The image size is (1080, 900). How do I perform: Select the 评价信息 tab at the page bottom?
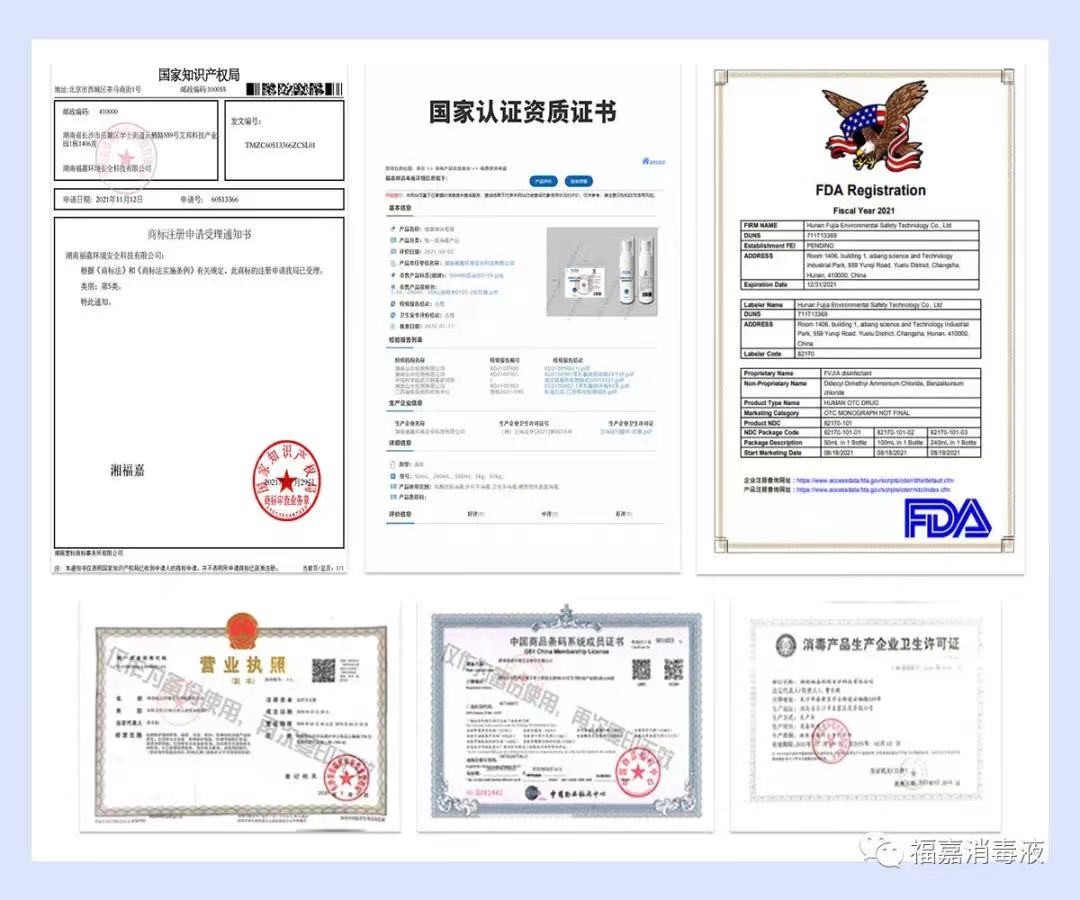400,514
